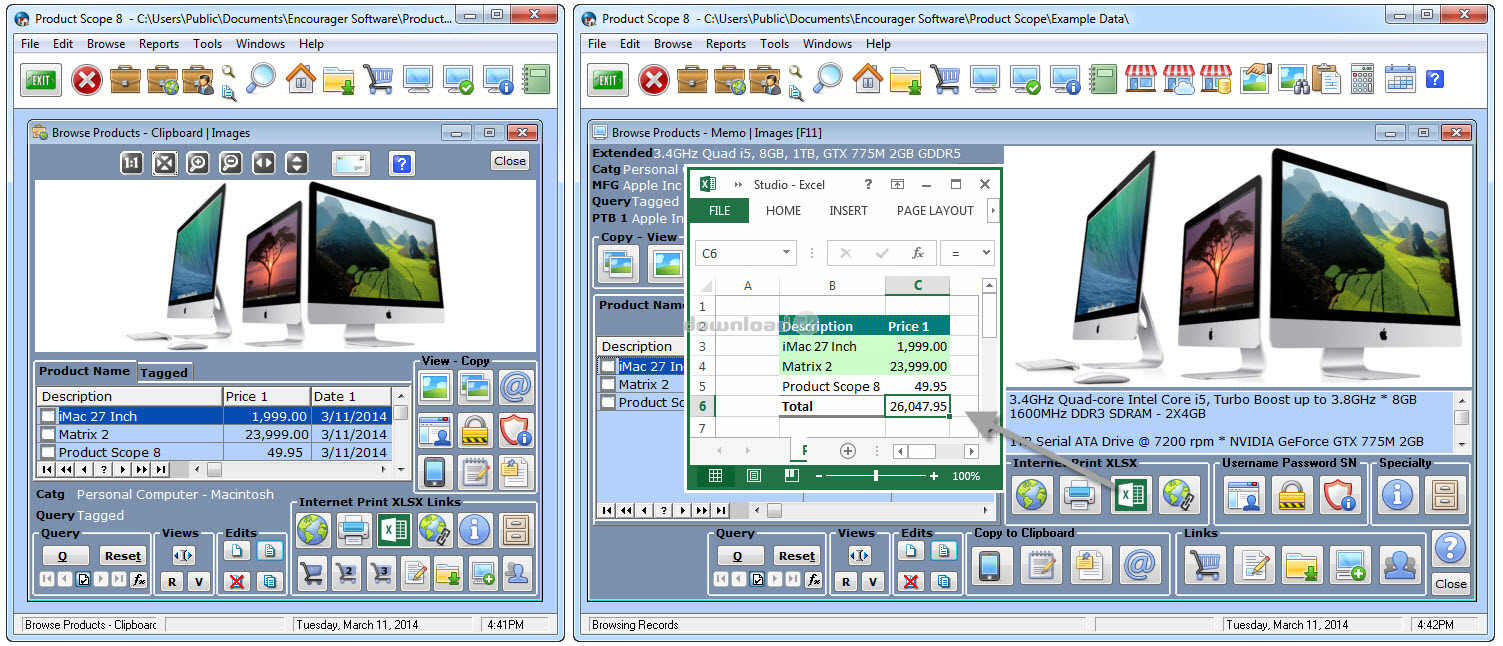Screen dimensions: 1503x646
Task: Open the calendar icon in the right toolbar
Action: pos(1399,79)
